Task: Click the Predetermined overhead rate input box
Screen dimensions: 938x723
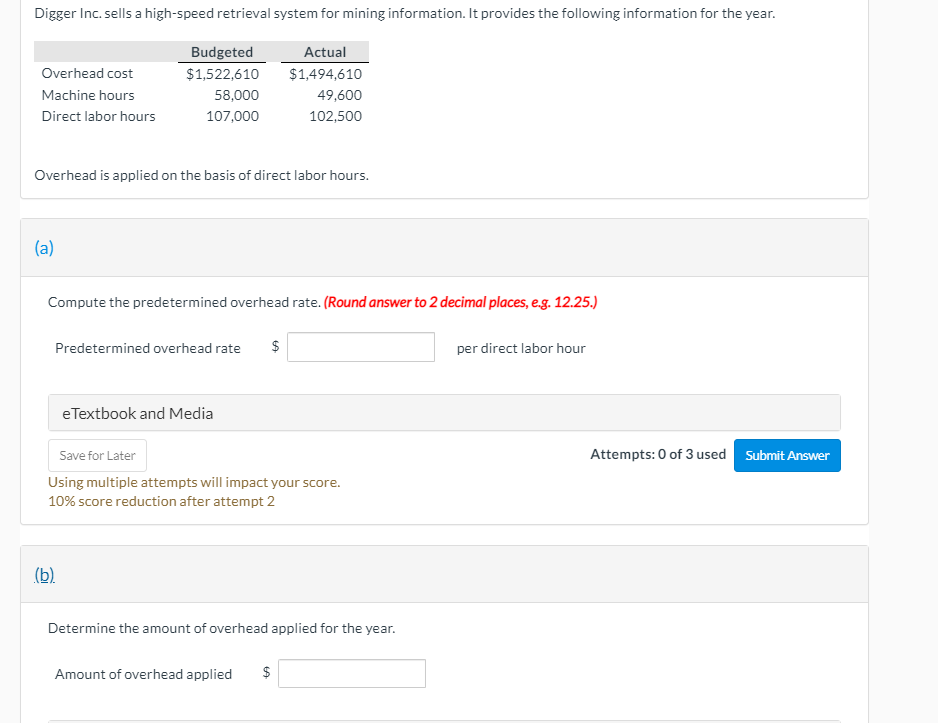Action: point(361,348)
